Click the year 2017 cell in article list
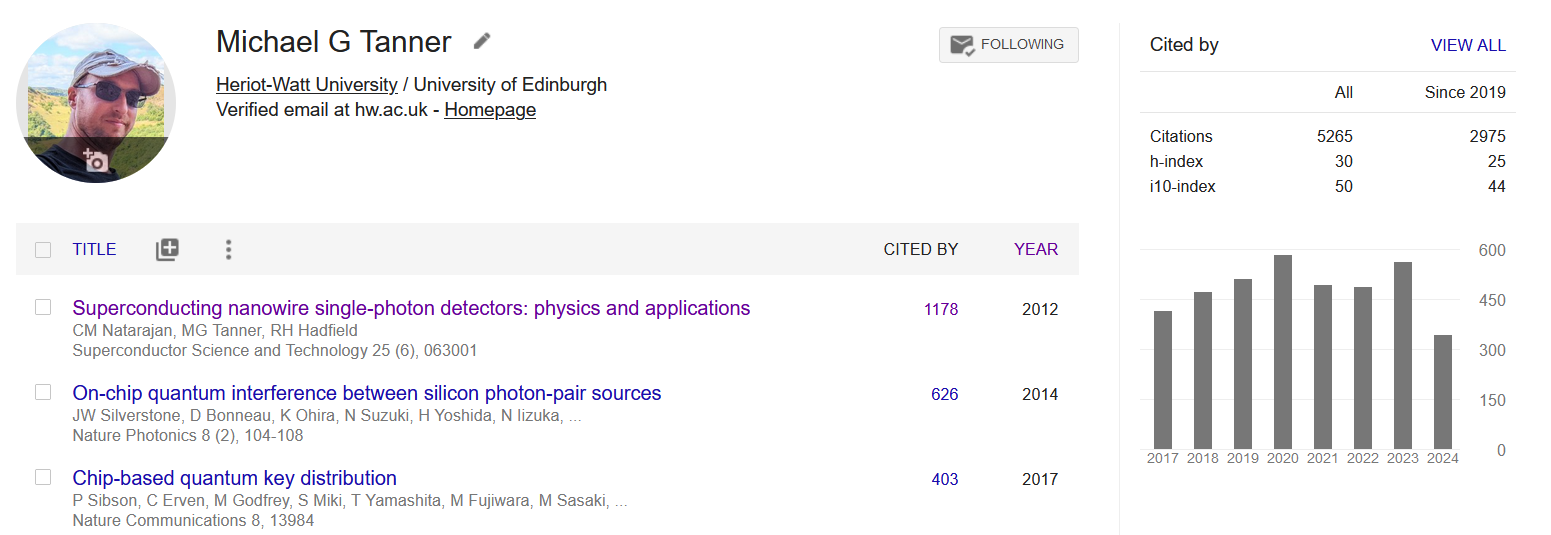This screenshot has height=535, width=1551. (1040, 479)
